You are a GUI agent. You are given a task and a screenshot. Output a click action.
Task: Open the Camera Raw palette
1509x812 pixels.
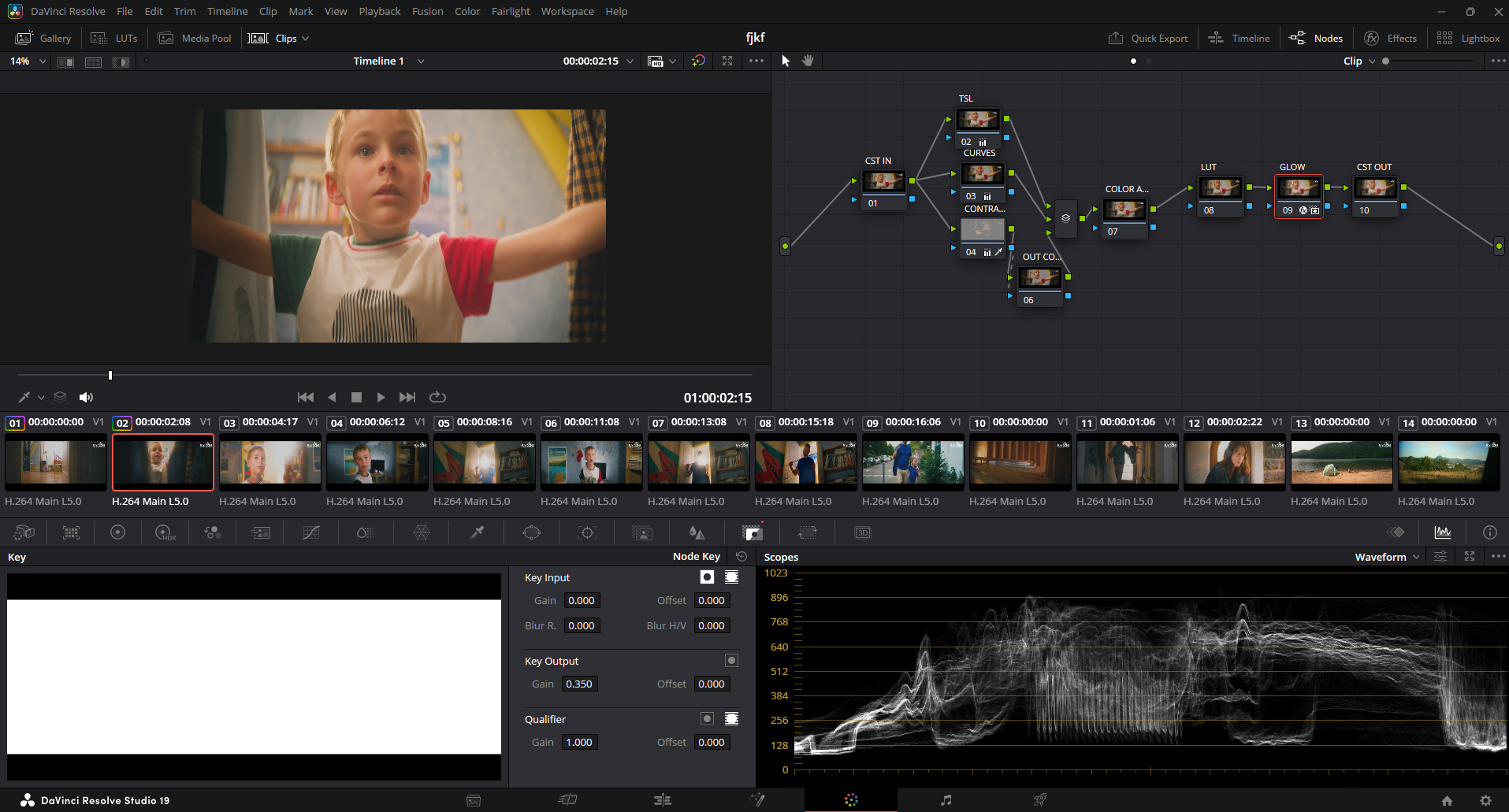coord(24,533)
